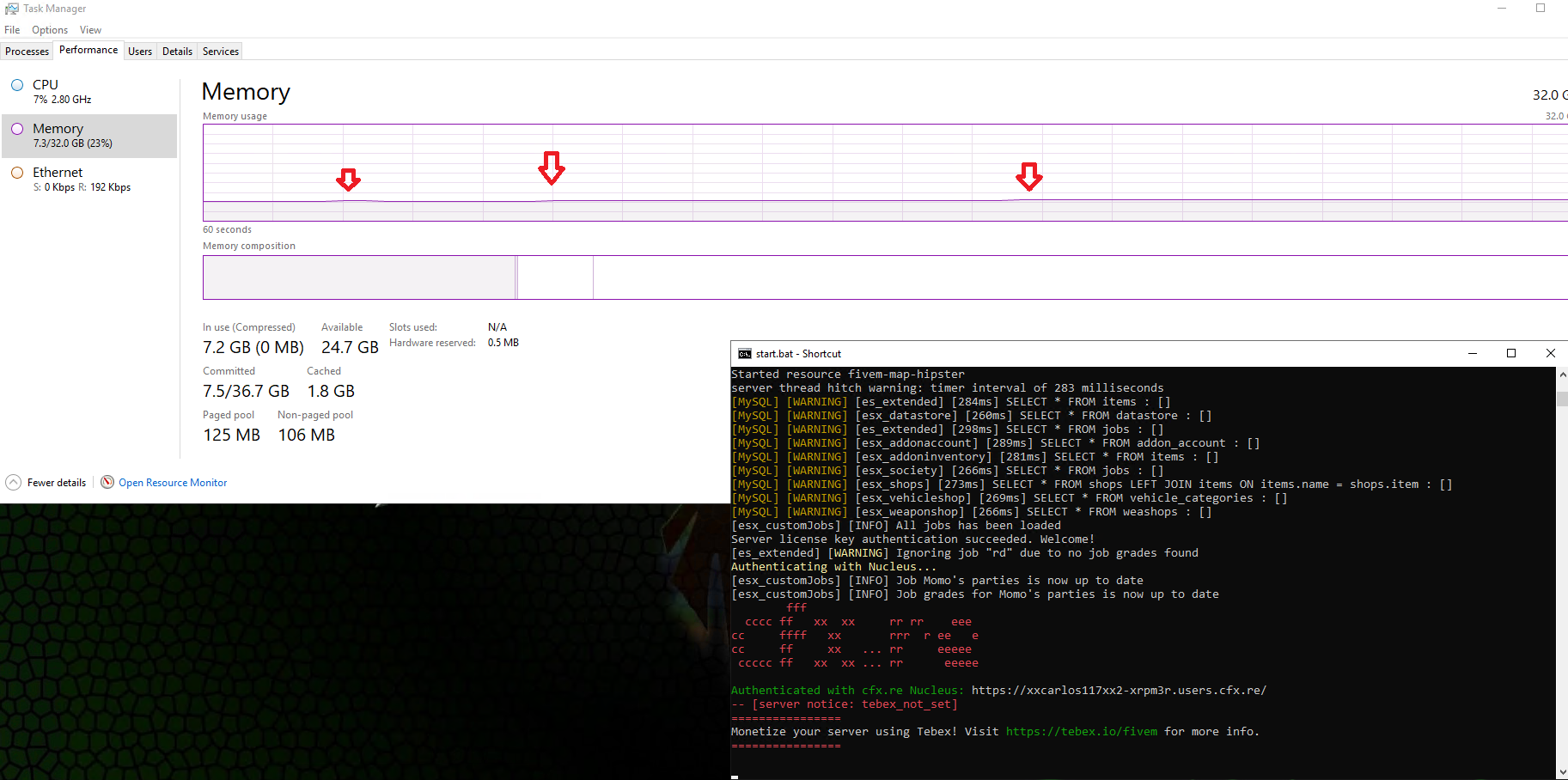Go to the Services tab
The width and height of the screenshot is (1568, 780).
point(221,52)
